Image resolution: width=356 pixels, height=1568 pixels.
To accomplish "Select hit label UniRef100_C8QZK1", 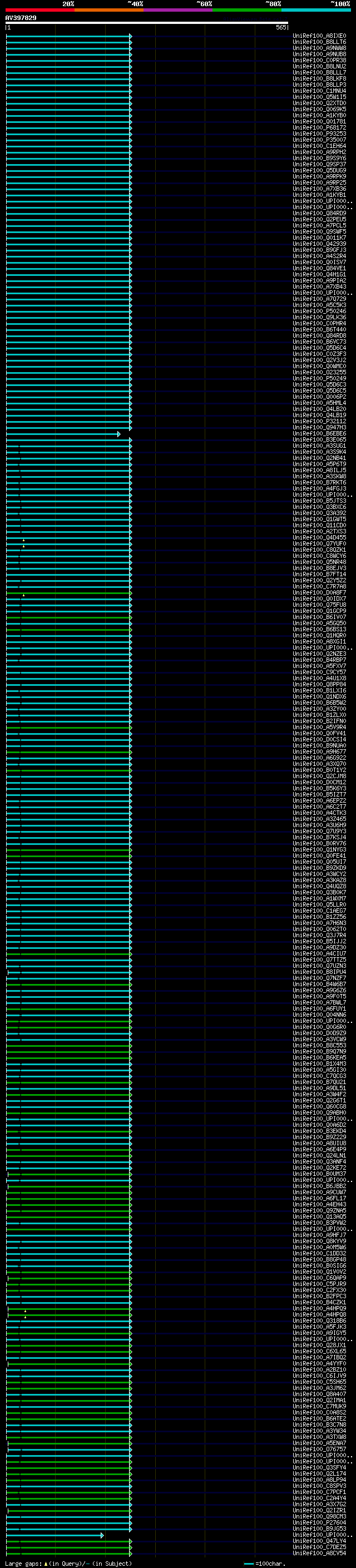I will [x=319, y=550].
